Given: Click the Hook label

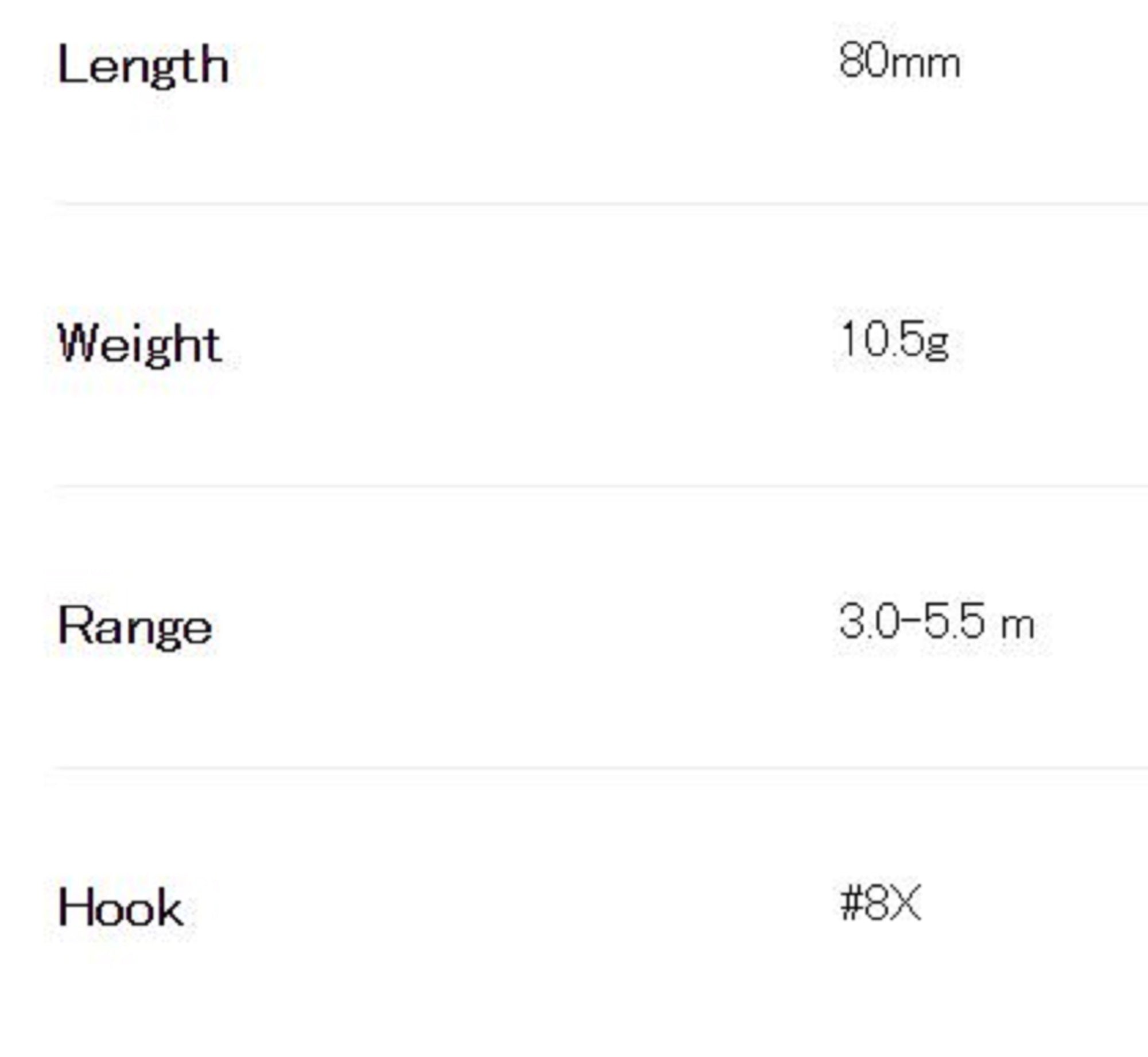Looking at the screenshot, I should tap(121, 908).
